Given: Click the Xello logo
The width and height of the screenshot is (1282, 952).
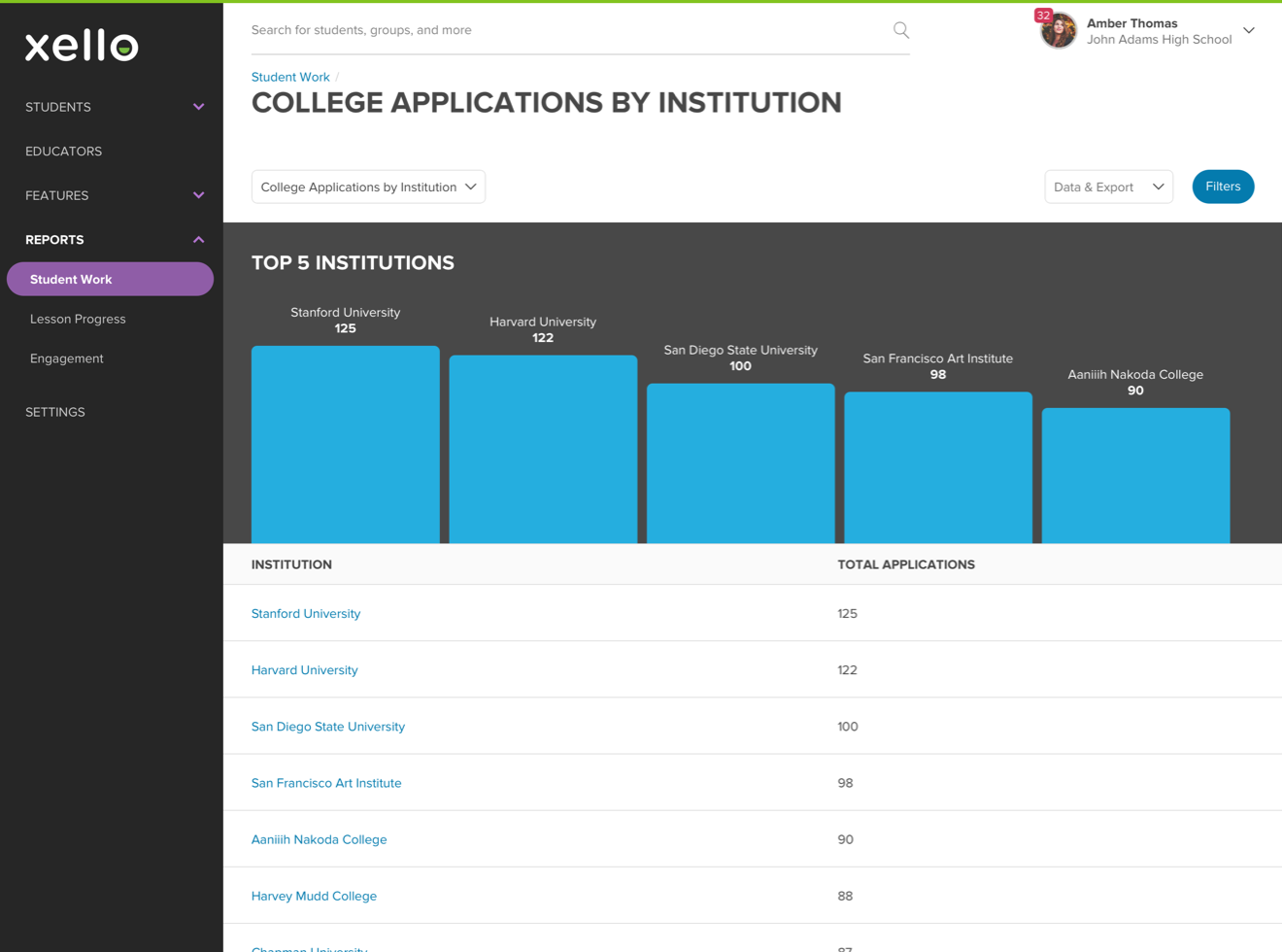Looking at the screenshot, I should click(x=82, y=46).
